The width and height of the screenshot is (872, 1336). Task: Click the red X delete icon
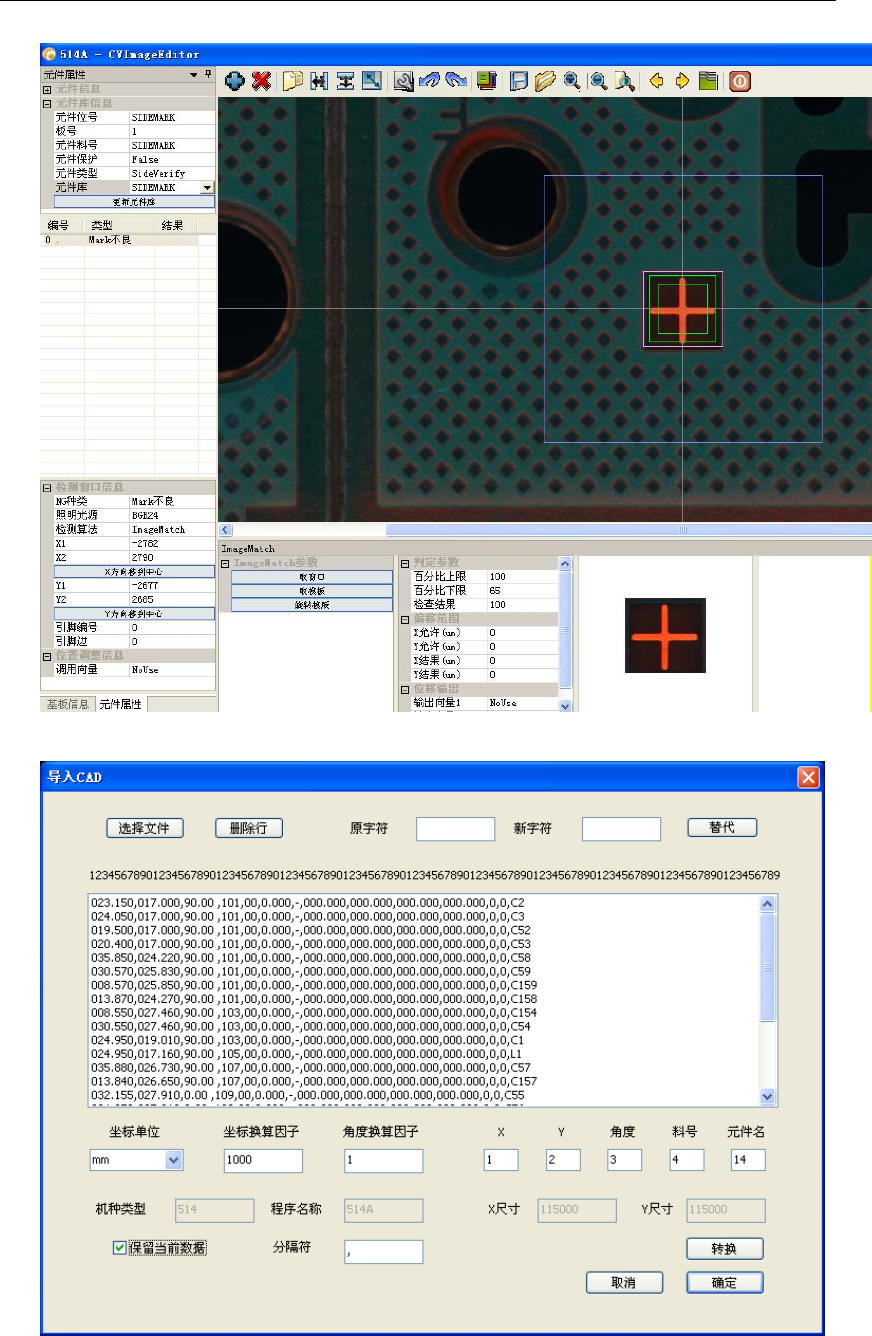pos(262,81)
